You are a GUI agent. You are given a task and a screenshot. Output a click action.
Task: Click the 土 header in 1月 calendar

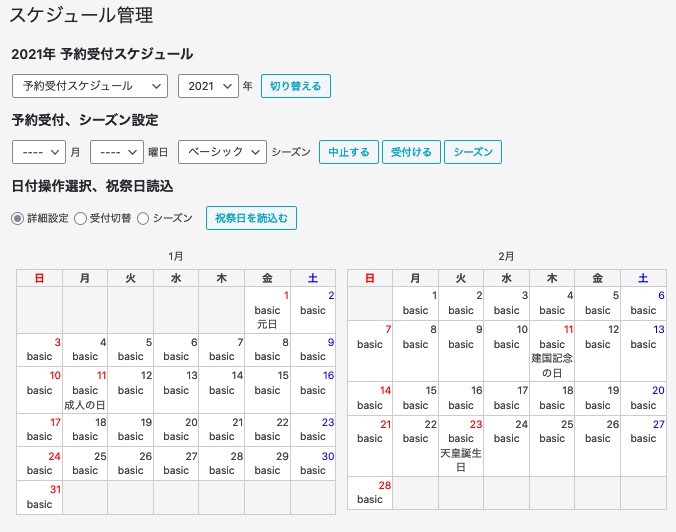(313, 278)
